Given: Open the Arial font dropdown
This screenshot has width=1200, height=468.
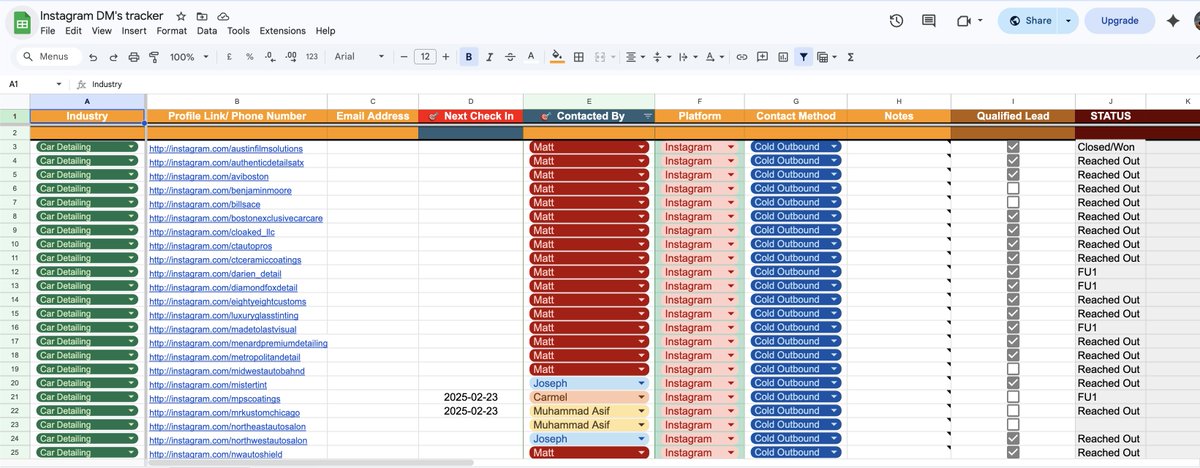Looking at the screenshot, I should pyautogui.click(x=360, y=57).
